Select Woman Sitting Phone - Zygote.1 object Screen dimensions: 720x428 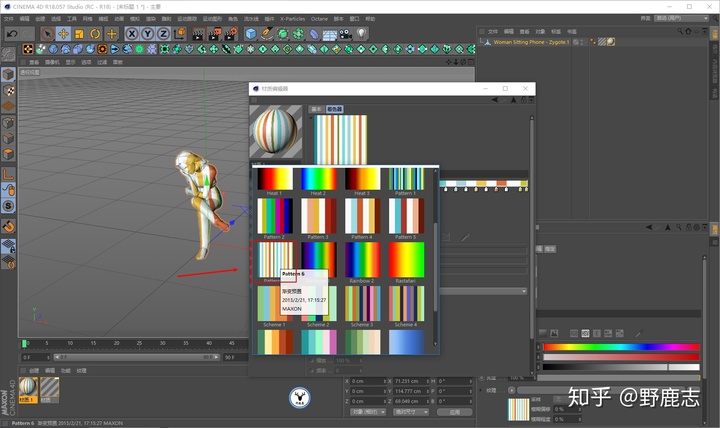tap(531, 42)
